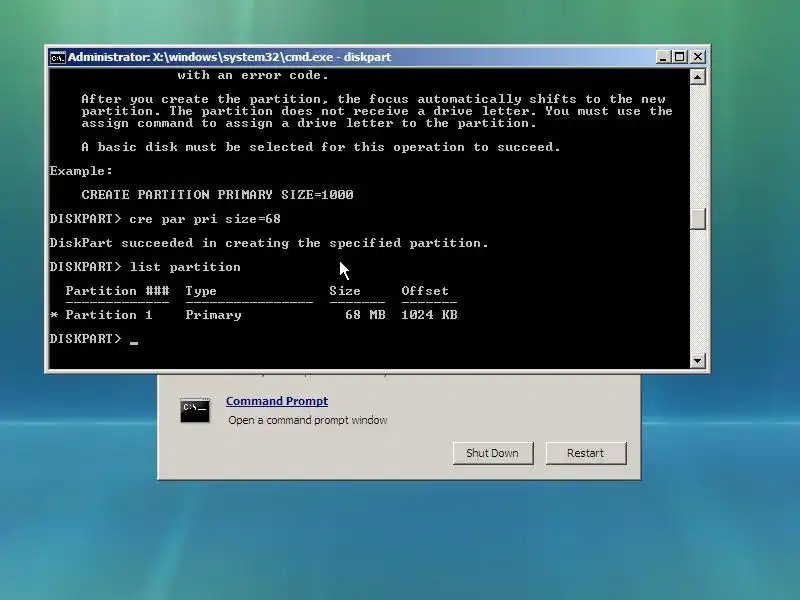Click the '1024 KB' offset value
Screen dimensions: 800x600
pos(429,315)
